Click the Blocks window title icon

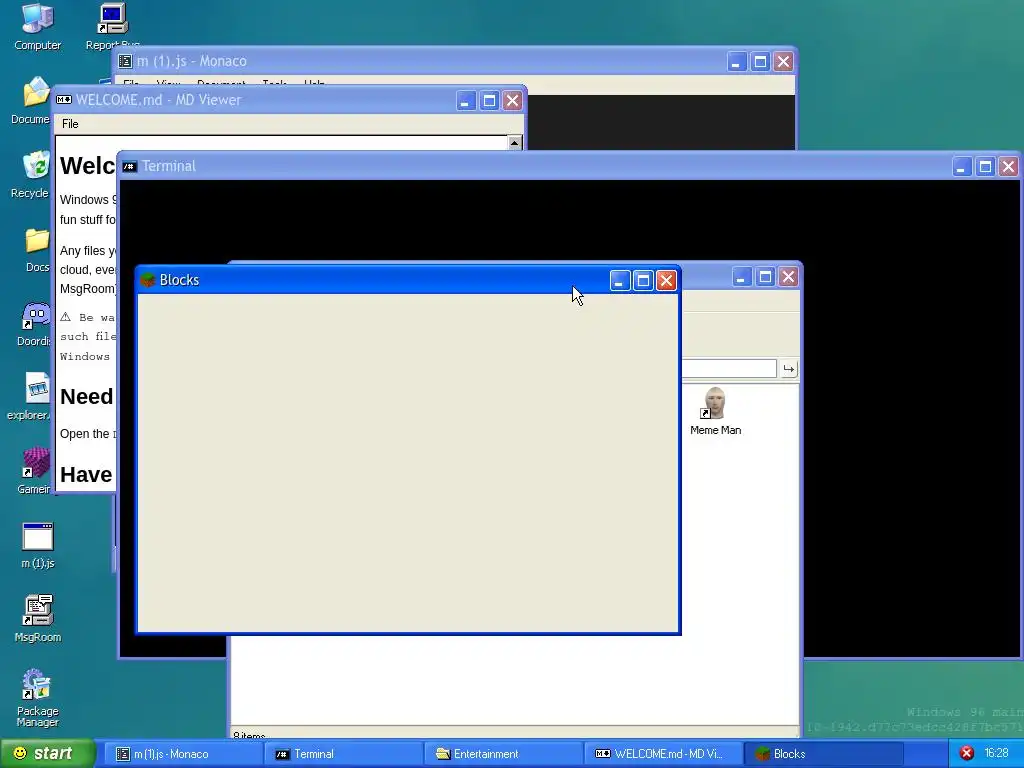pyautogui.click(x=148, y=280)
